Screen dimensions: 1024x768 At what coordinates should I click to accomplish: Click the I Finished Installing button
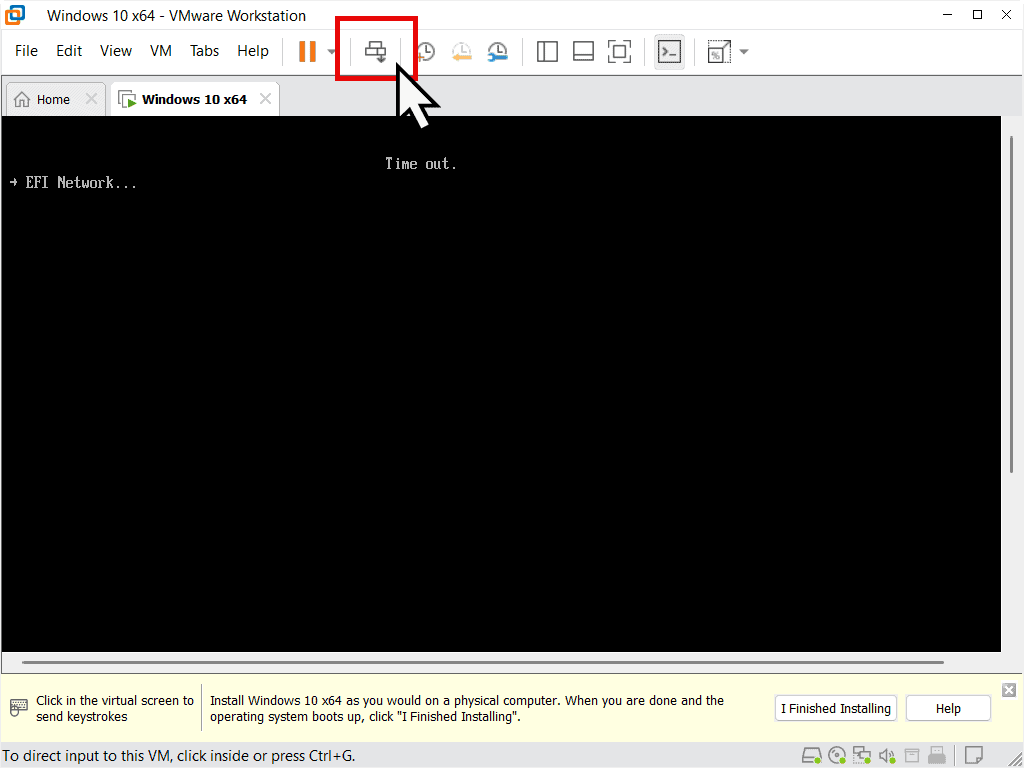[835, 709]
